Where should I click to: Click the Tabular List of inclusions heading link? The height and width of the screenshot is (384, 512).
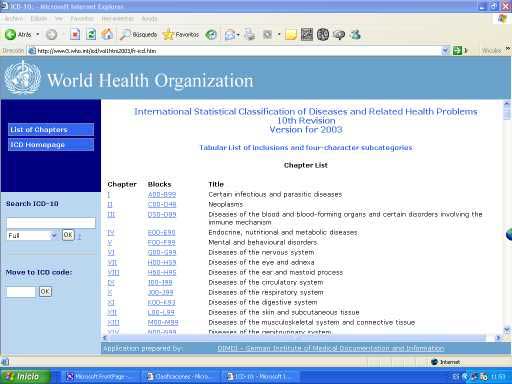[x=306, y=147]
